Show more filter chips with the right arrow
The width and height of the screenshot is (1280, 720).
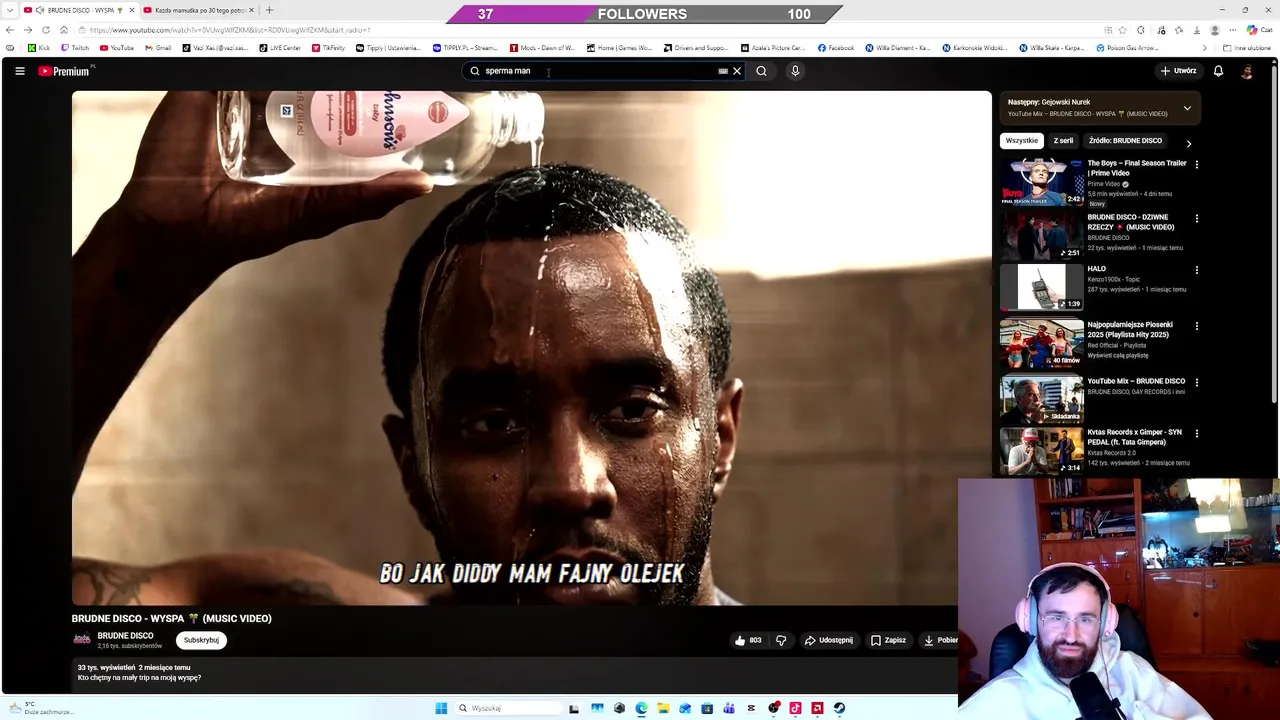click(1188, 143)
